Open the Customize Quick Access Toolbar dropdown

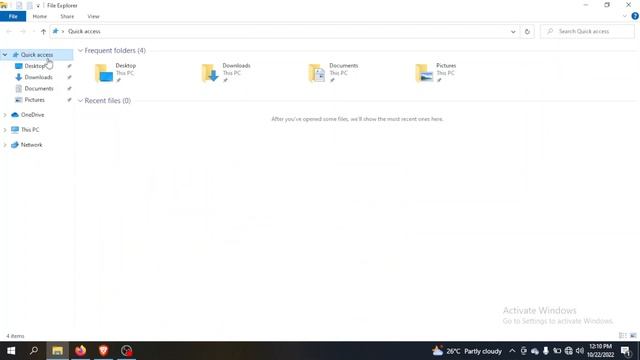(x=38, y=6)
